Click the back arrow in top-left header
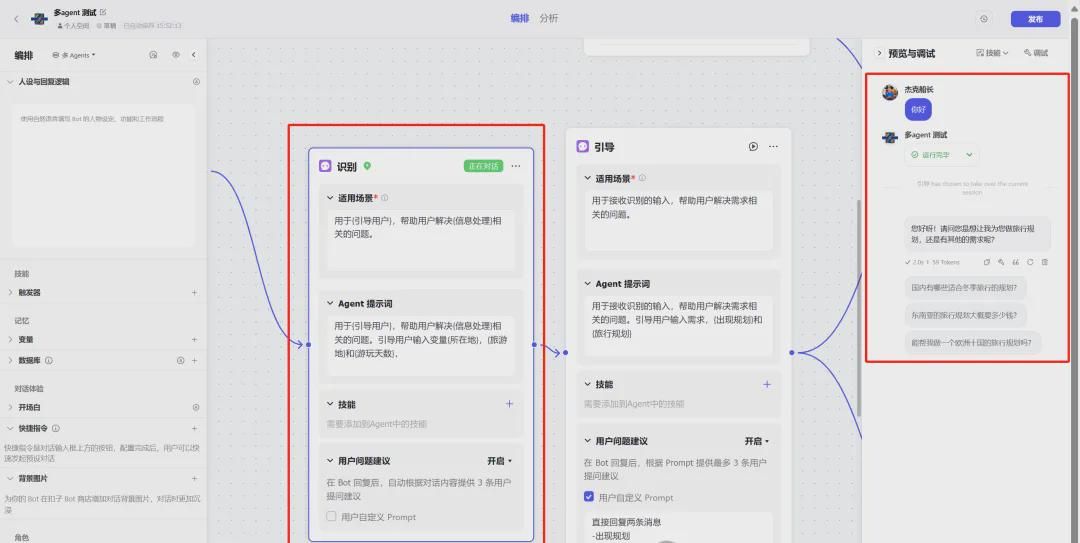Image resolution: width=1080 pixels, height=543 pixels. pyautogui.click(x=16, y=19)
